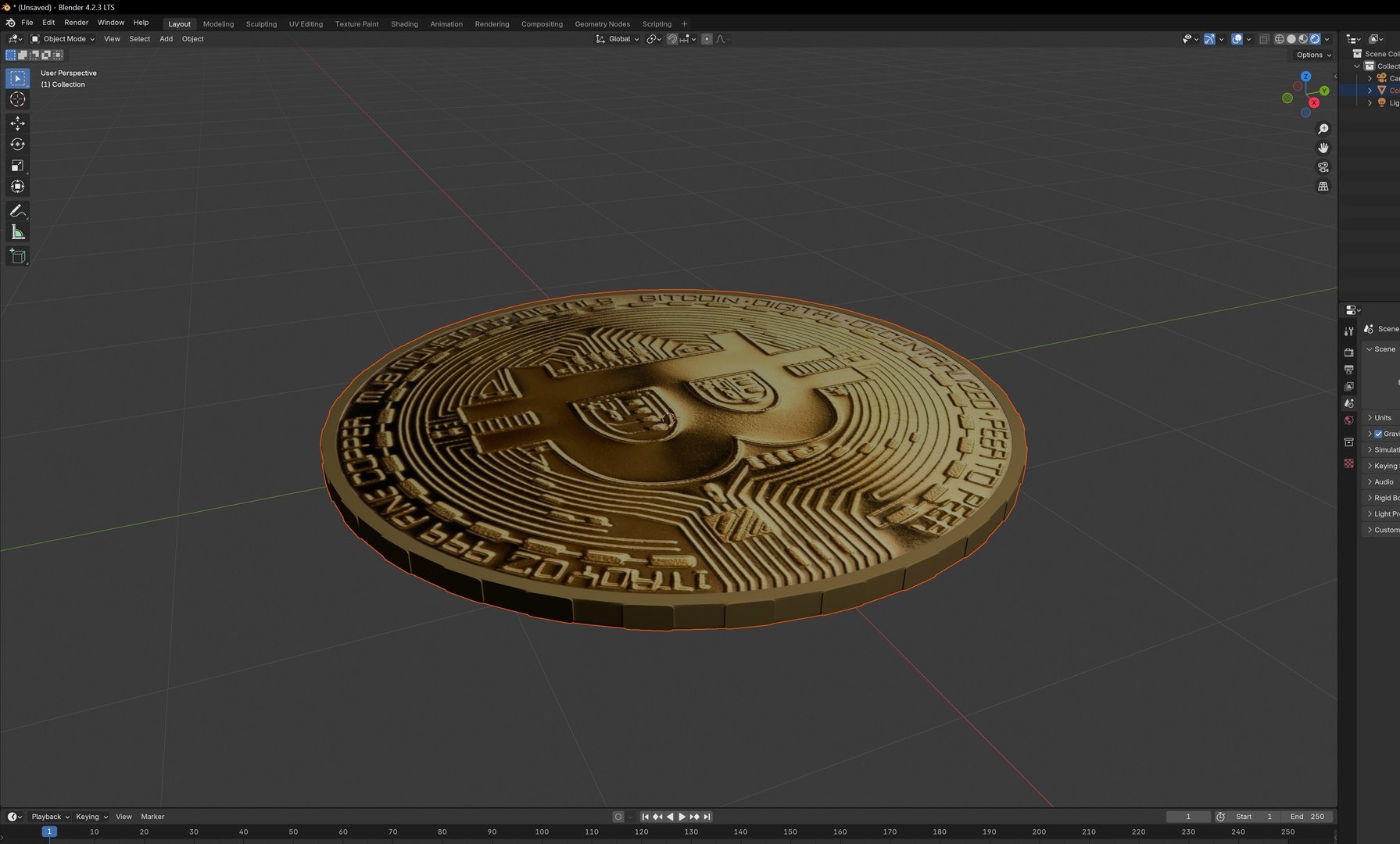Toggle the camera view icon

pos(1323,167)
